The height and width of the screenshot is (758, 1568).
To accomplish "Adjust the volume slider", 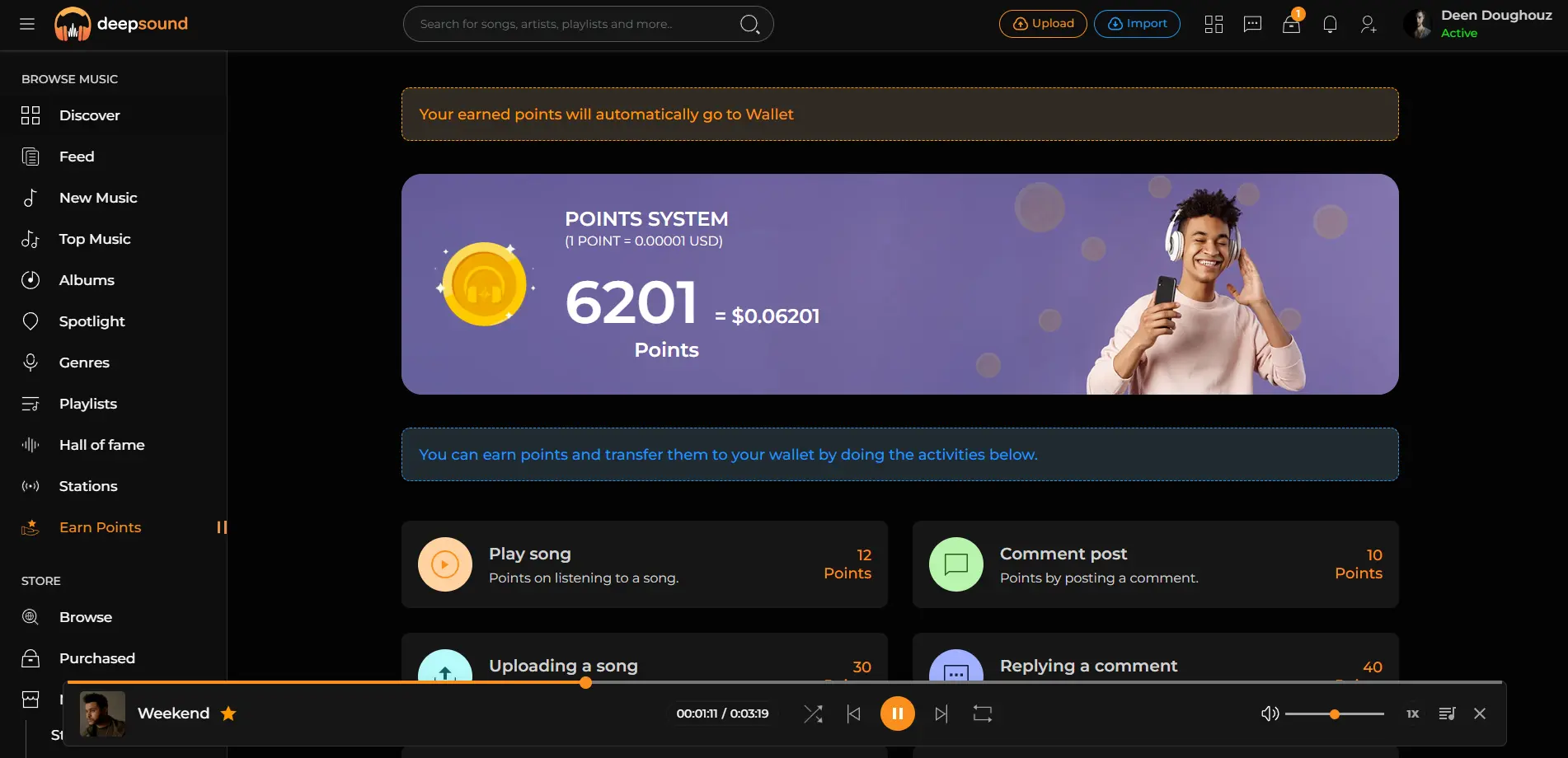I will click(1334, 714).
